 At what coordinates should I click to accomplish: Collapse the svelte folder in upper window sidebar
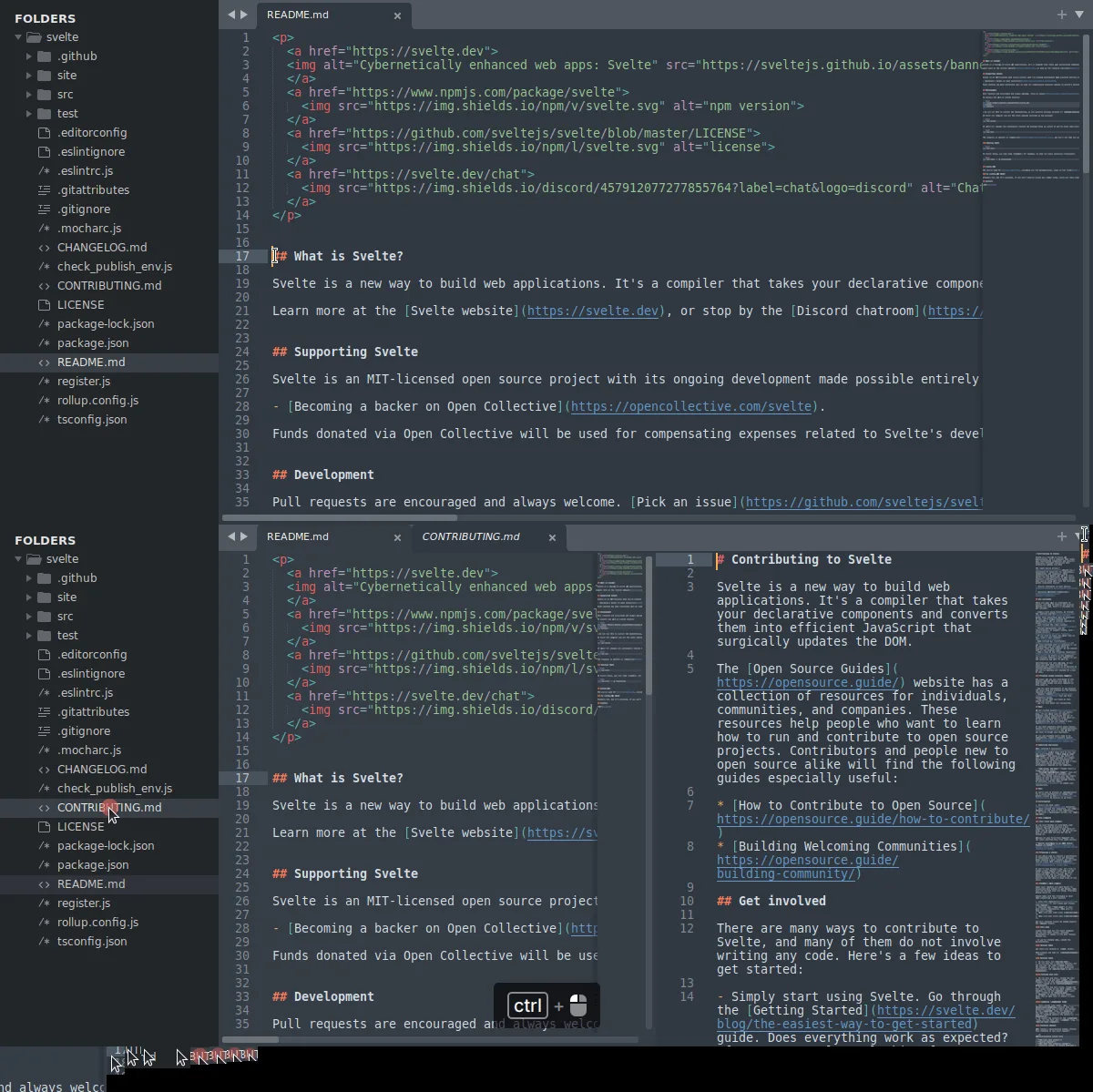[18, 37]
